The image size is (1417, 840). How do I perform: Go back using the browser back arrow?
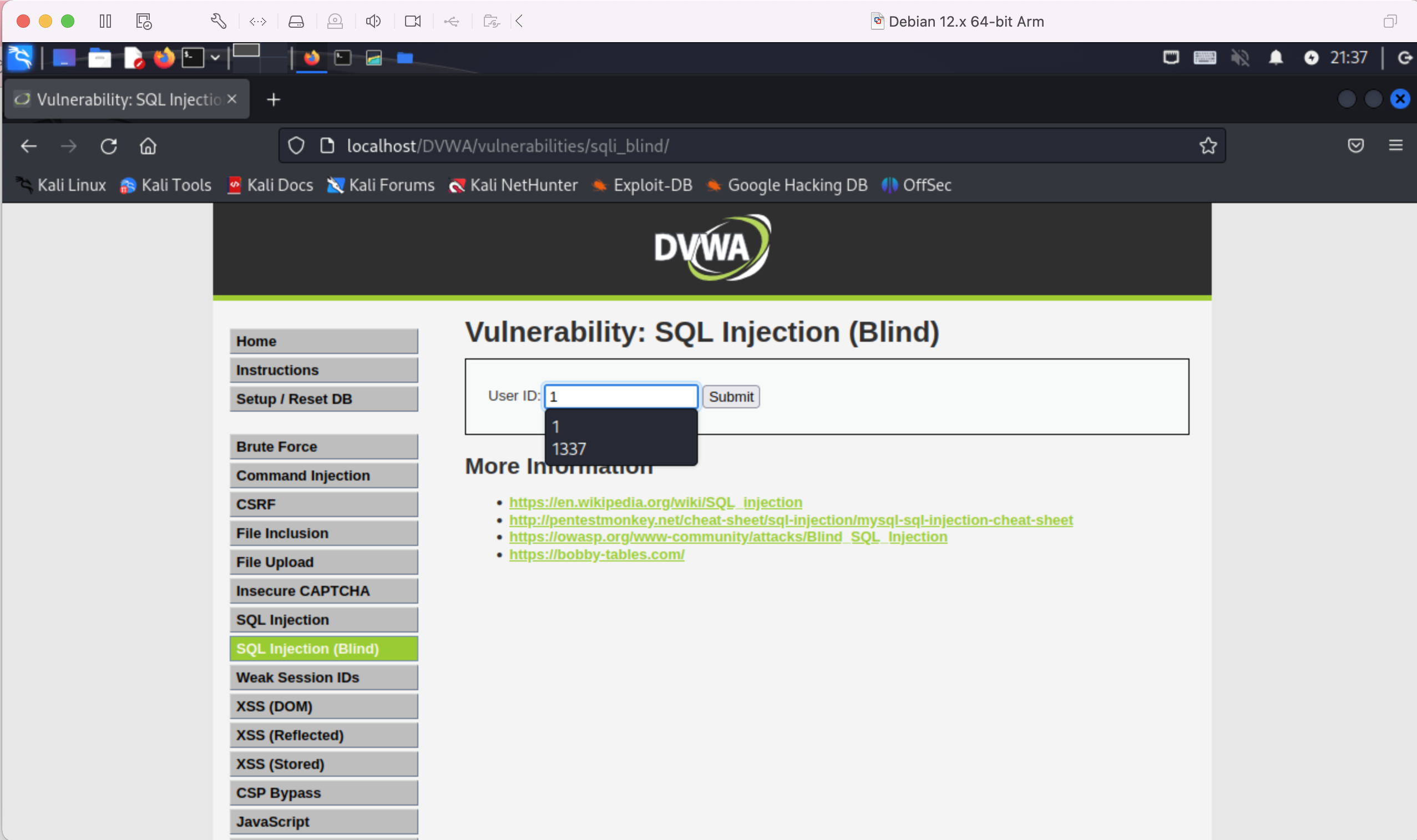pyautogui.click(x=28, y=146)
